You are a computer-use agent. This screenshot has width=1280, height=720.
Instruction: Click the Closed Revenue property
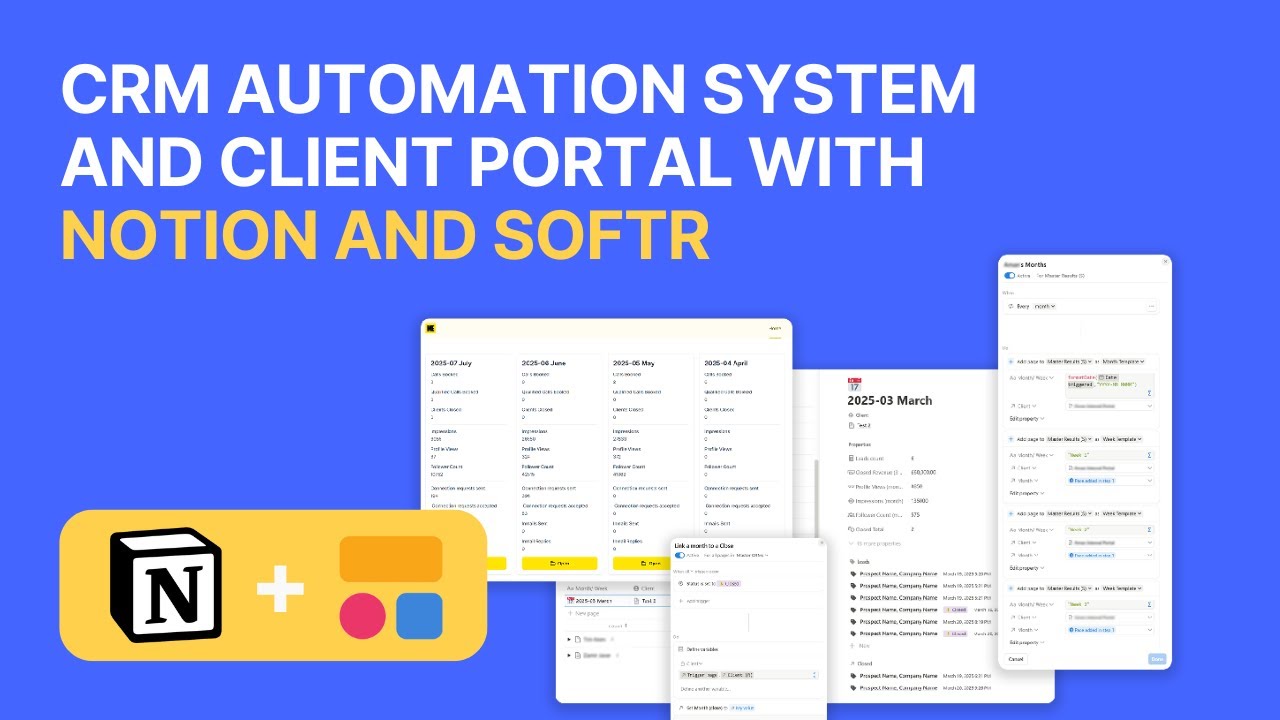click(x=876, y=472)
